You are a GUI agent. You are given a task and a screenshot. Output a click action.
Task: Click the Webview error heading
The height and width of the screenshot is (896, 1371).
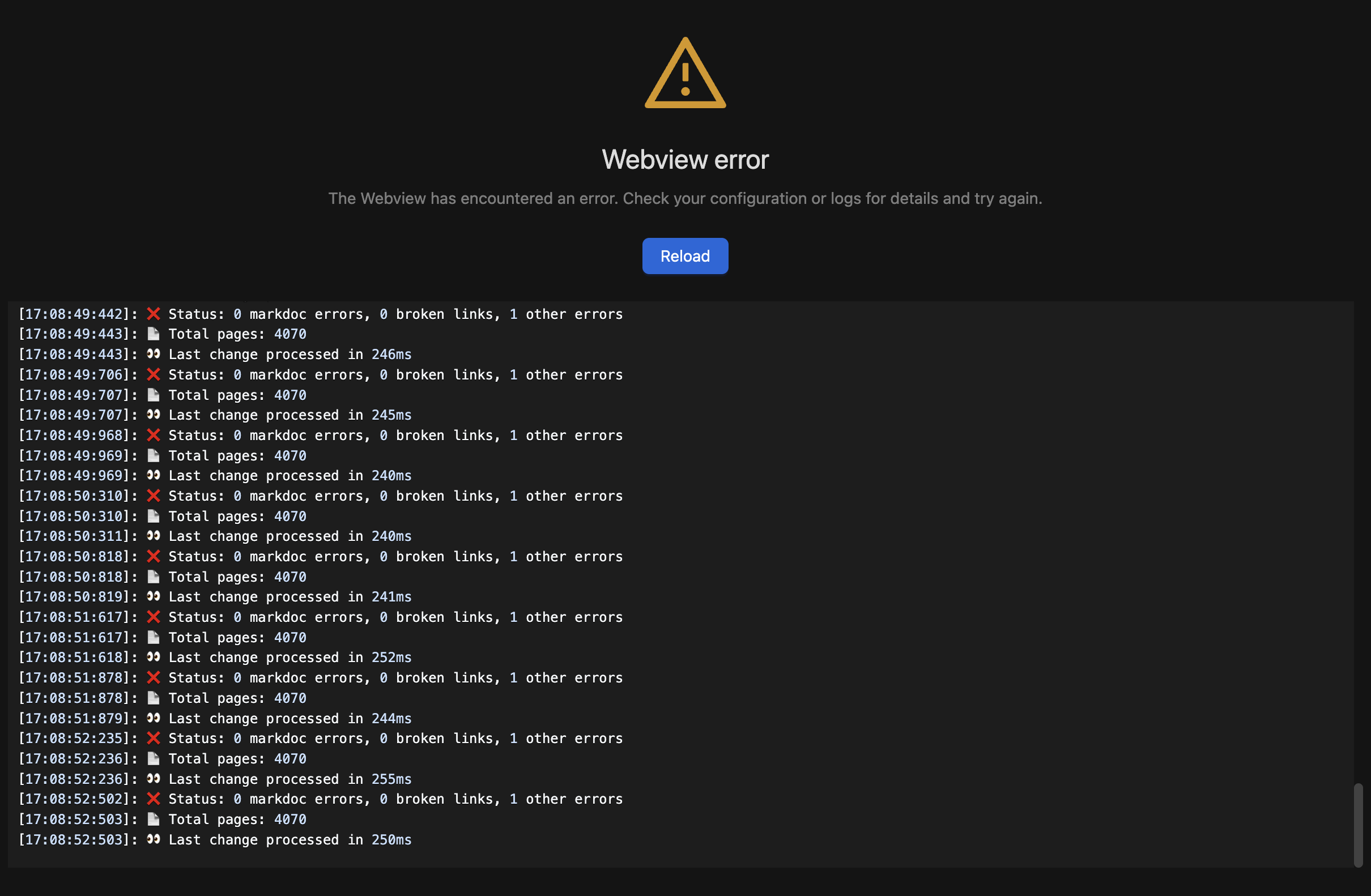685,160
